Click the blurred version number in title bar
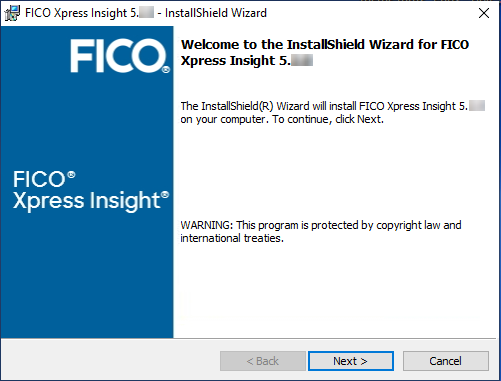This screenshot has width=501, height=381. [146, 13]
